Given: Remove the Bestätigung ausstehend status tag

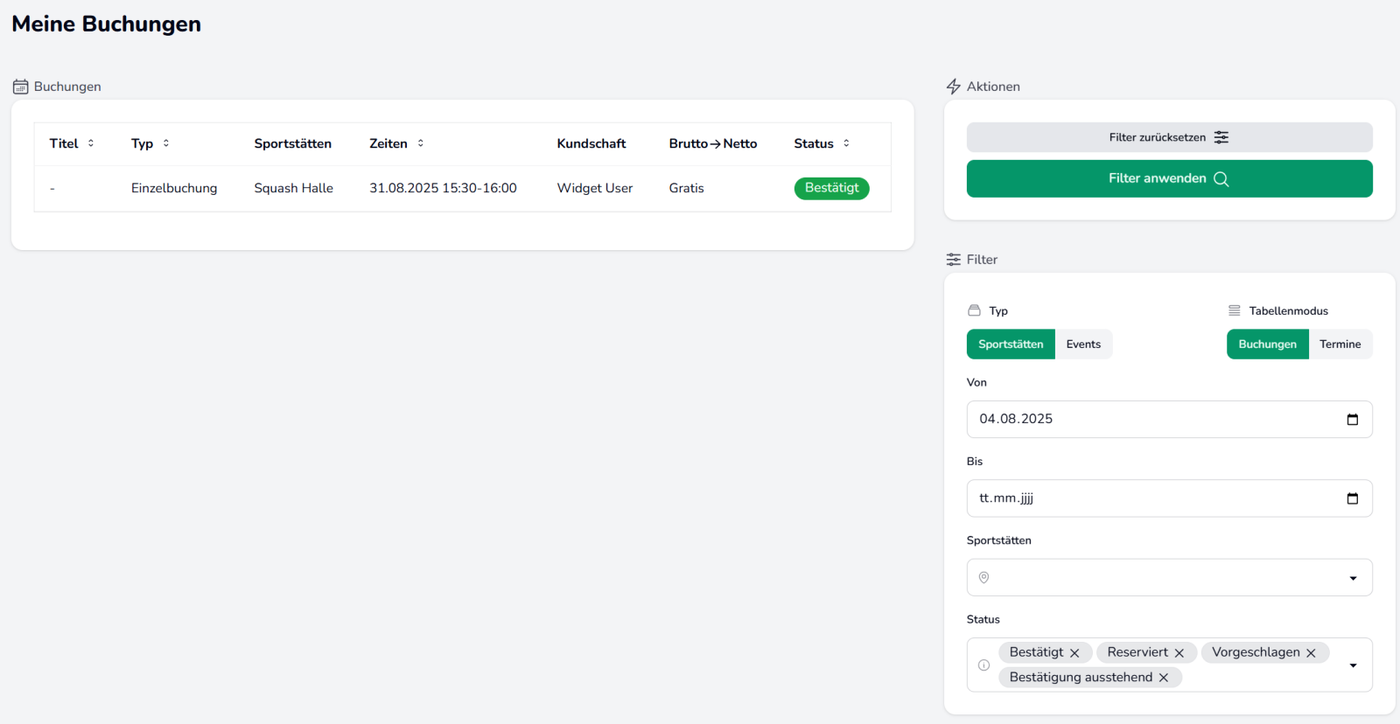Looking at the screenshot, I should [1164, 678].
